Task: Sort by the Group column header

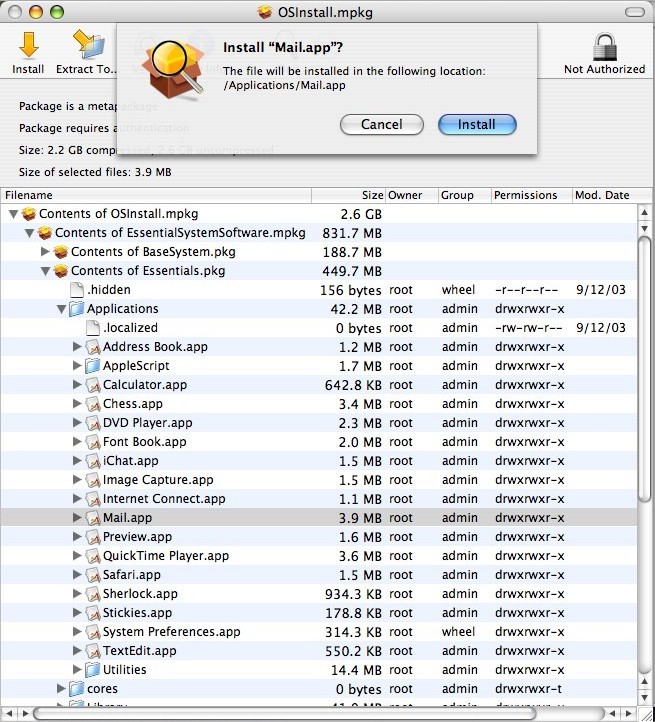Action: pyautogui.click(x=464, y=195)
